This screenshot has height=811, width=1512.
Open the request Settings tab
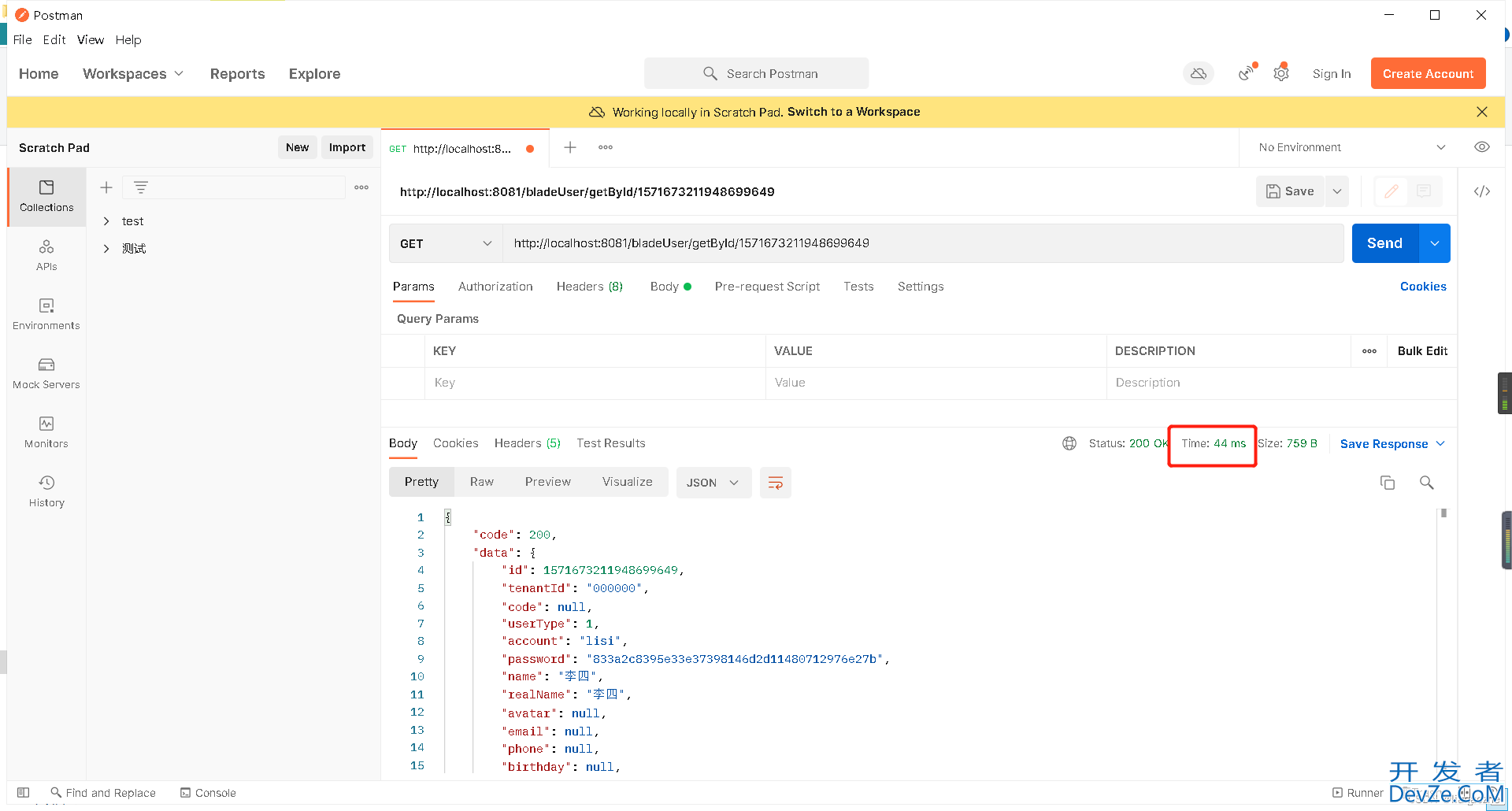click(921, 287)
